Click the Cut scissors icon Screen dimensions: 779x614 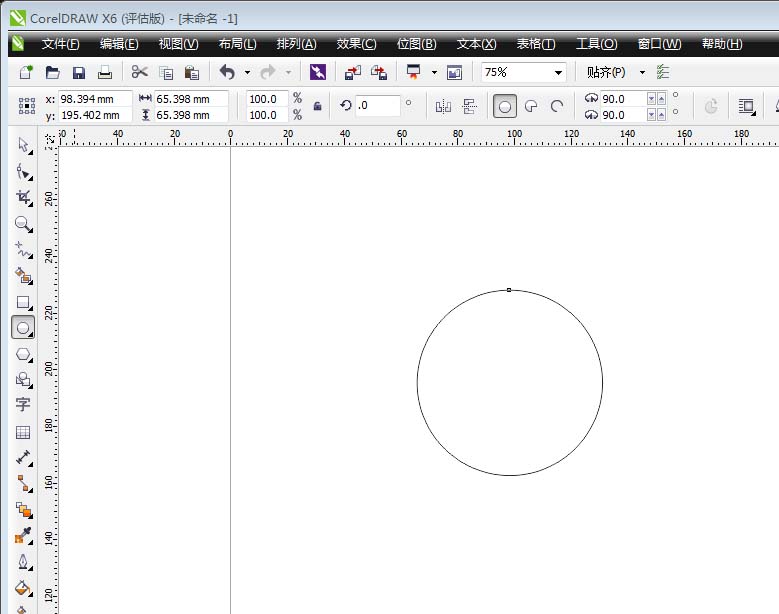pos(139,72)
